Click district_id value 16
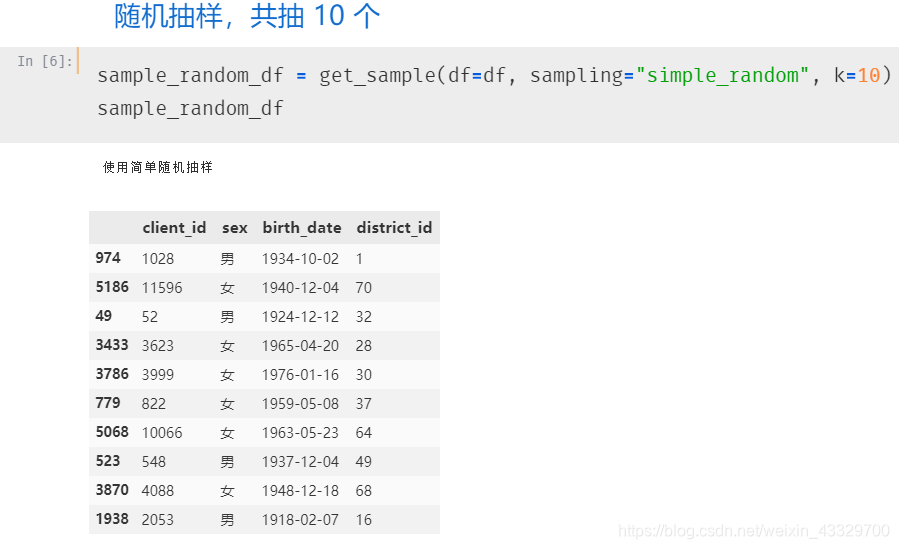 click(x=363, y=520)
